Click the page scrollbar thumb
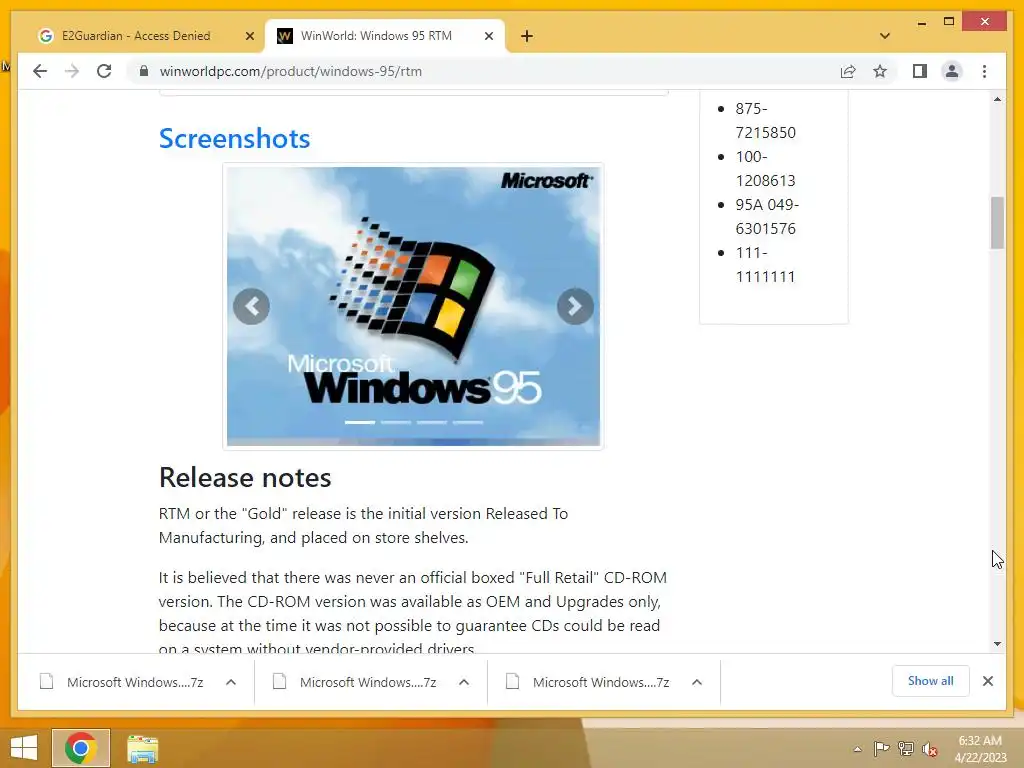 tap(997, 223)
